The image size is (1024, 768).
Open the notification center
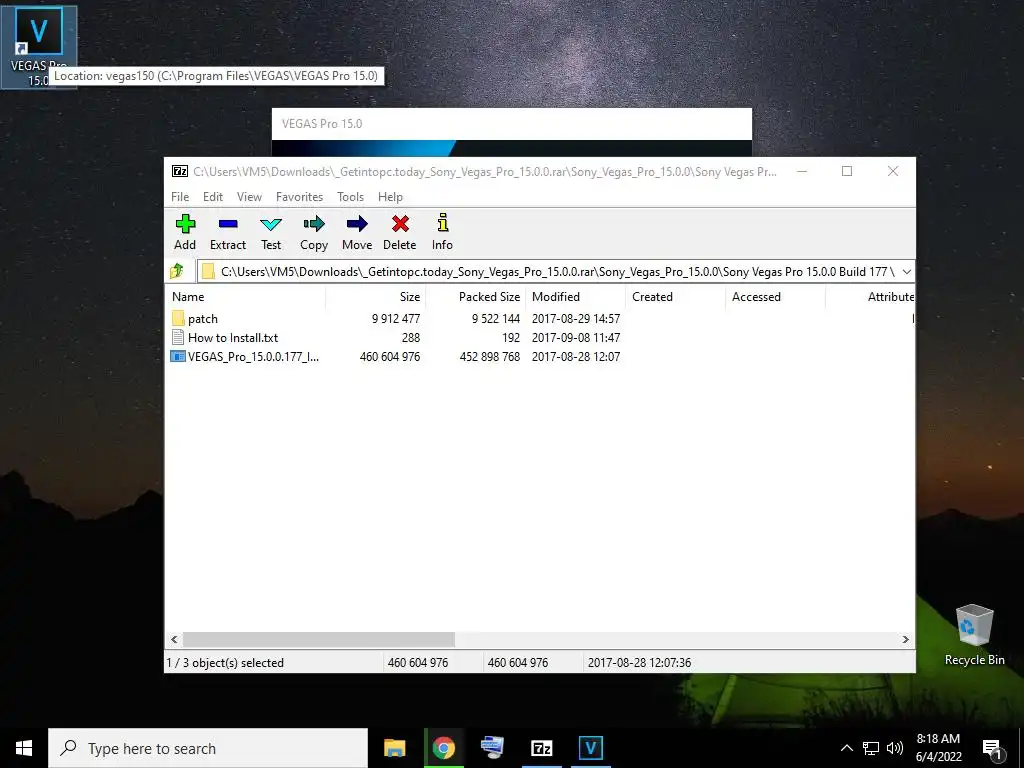pyautogui.click(x=992, y=750)
